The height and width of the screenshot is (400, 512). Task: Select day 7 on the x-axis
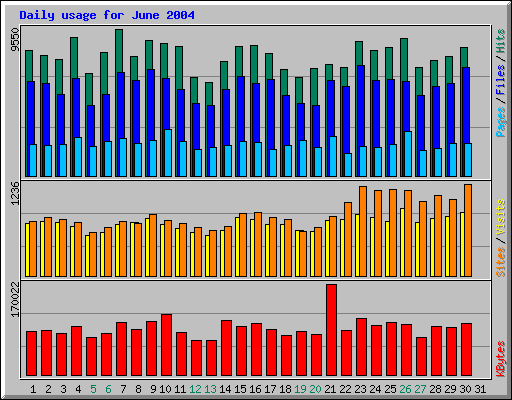(x=123, y=389)
